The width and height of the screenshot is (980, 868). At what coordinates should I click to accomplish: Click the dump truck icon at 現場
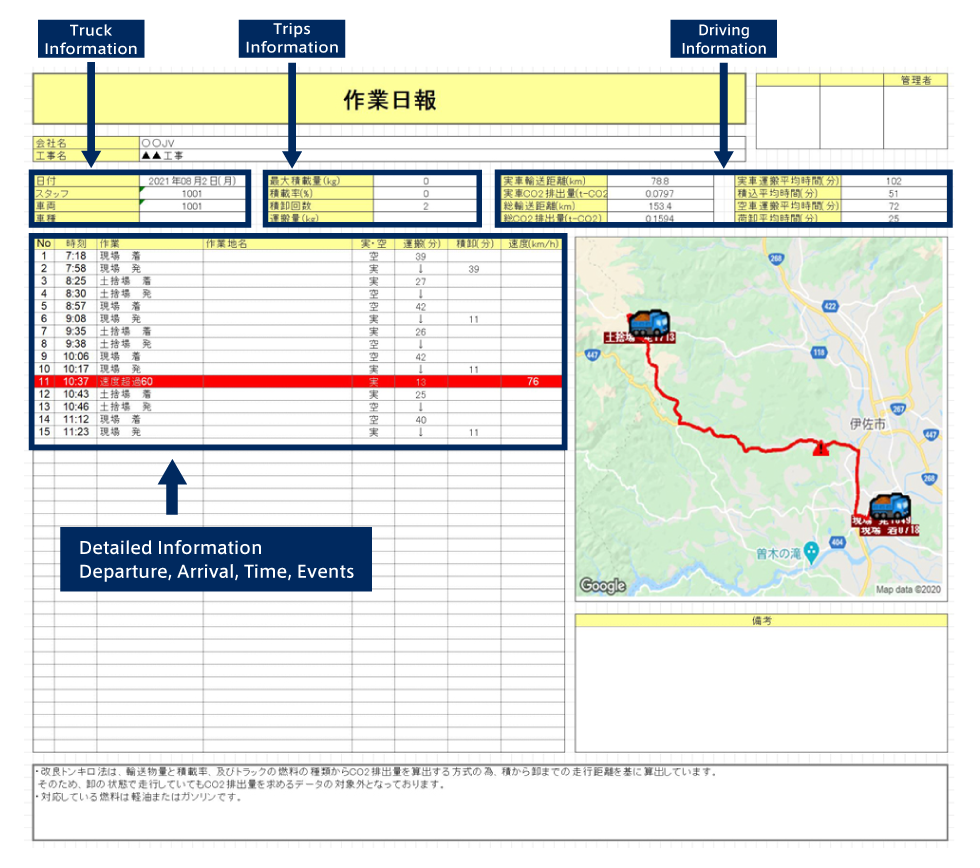click(x=888, y=507)
